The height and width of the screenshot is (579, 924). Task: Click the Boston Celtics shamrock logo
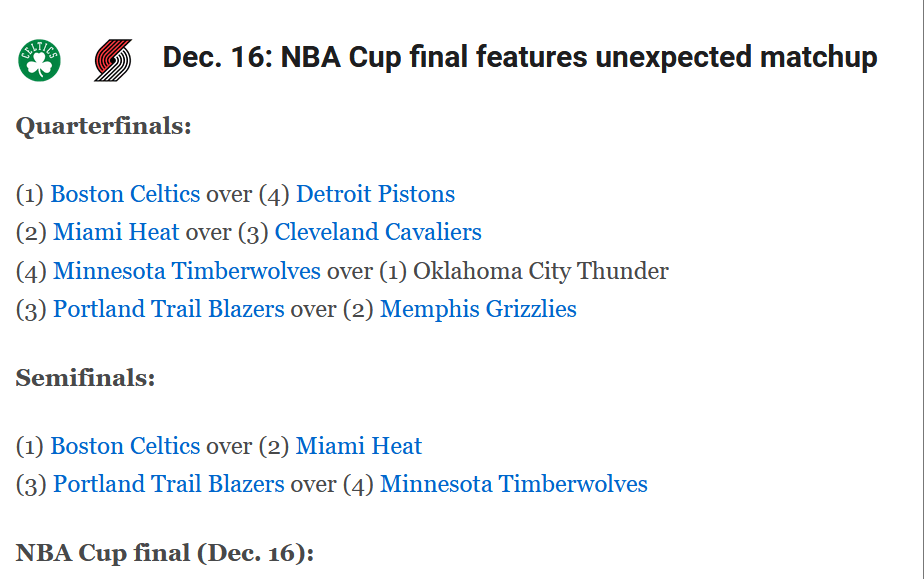pos(39,60)
